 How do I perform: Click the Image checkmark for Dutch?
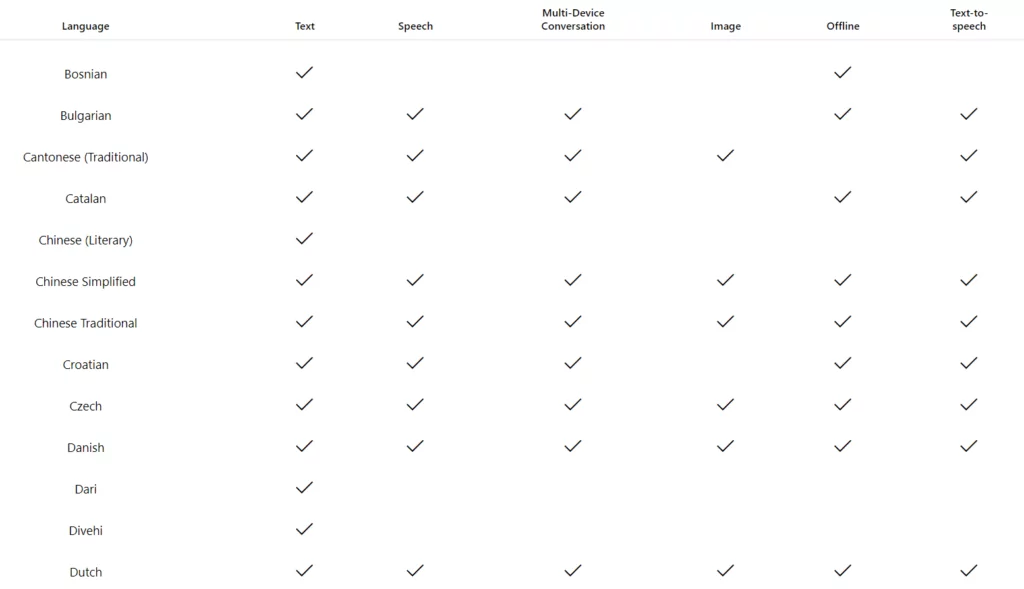[725, 571]
